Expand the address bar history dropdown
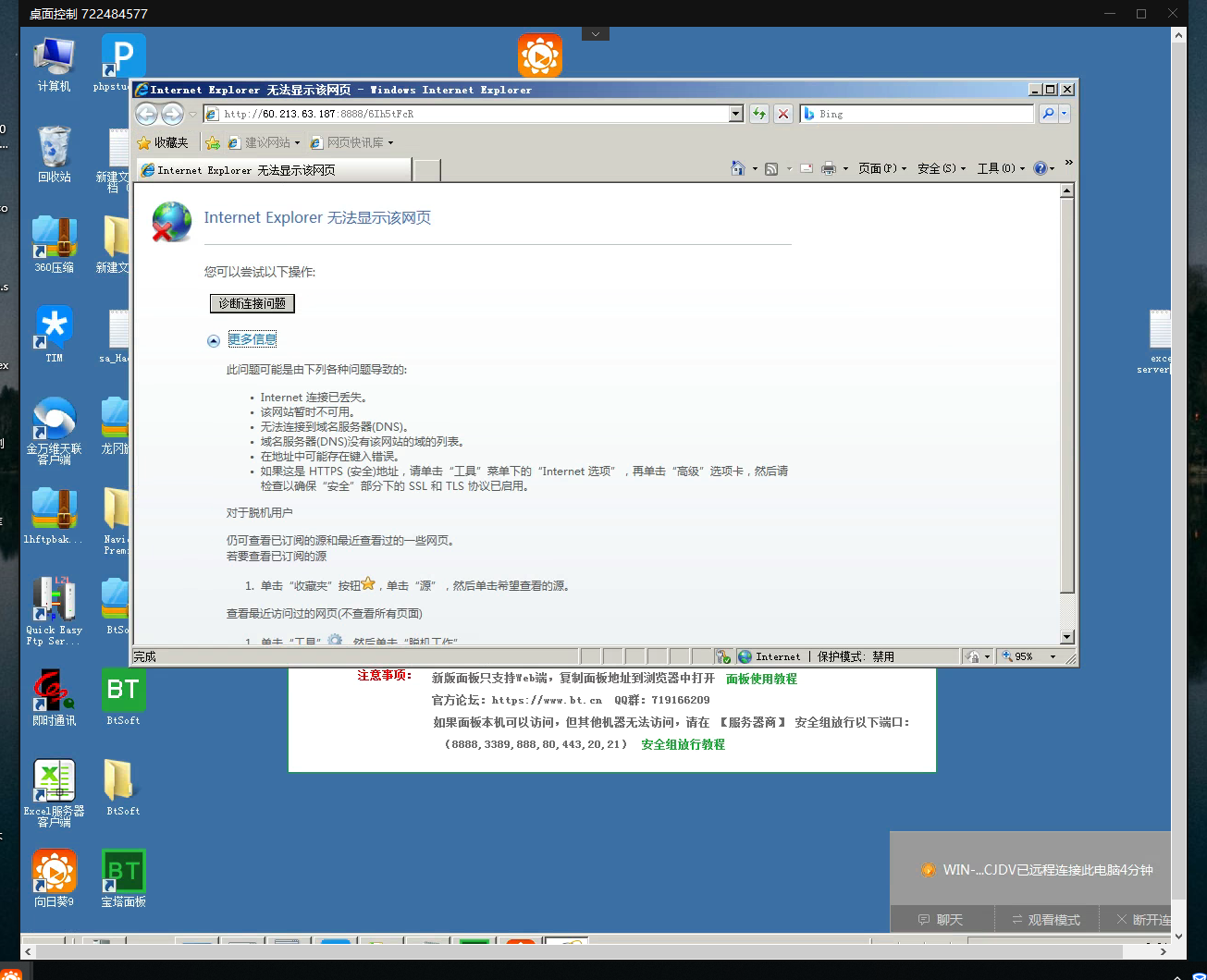Viewport: 1207px width, 980px height. point(736,114)
